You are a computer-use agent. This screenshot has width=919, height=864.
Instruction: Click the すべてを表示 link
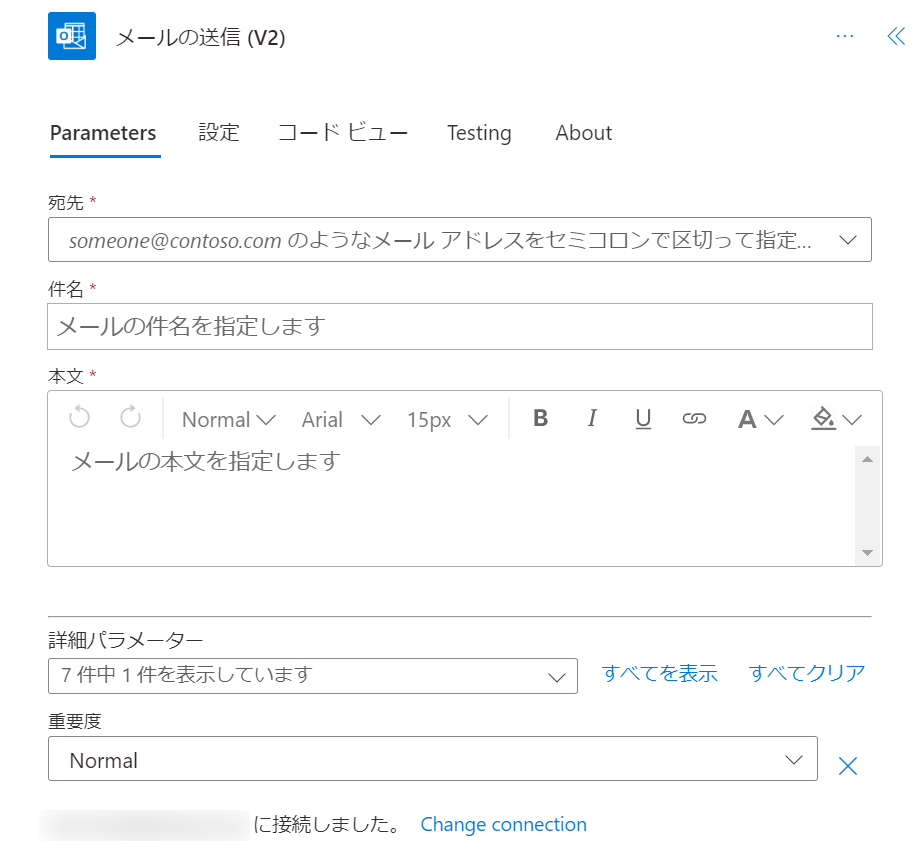[x=659, y=674]
